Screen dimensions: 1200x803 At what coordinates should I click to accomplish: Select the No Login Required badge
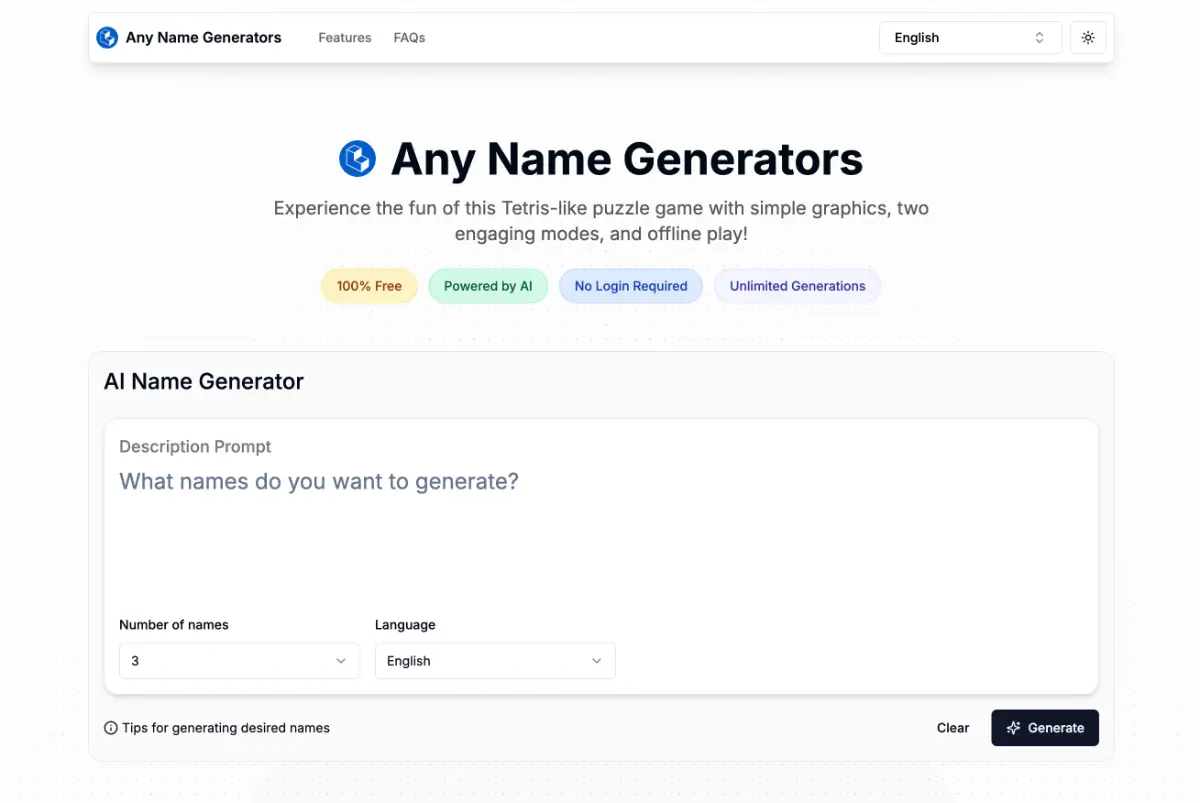point(631,286)
